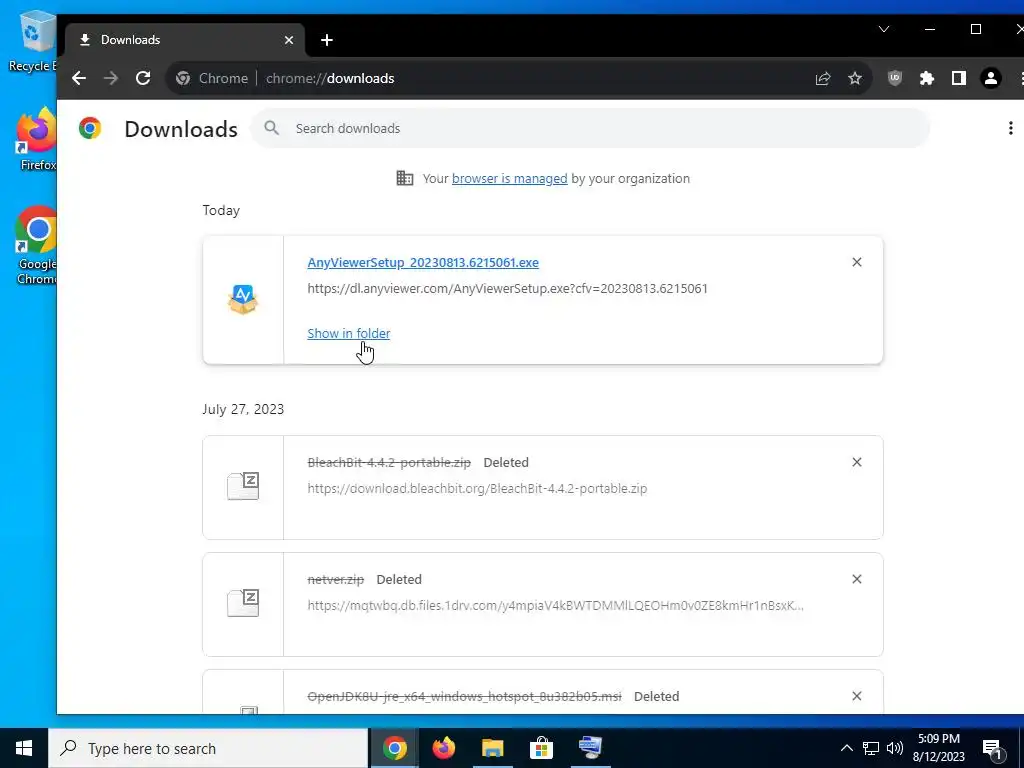The image size is (1024, 768).
Task: Open the Google Chrome desktop shortcut
Action: pyautogui.click(x=36, y=246)
